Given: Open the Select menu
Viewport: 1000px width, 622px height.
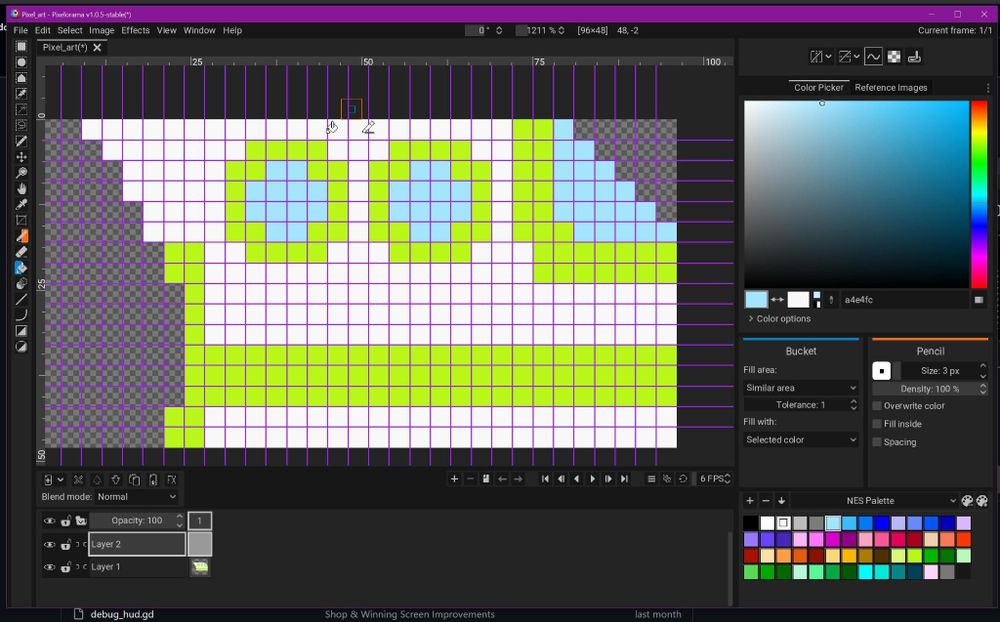Looking at the screenshot, I should click(x=70, y=30).
